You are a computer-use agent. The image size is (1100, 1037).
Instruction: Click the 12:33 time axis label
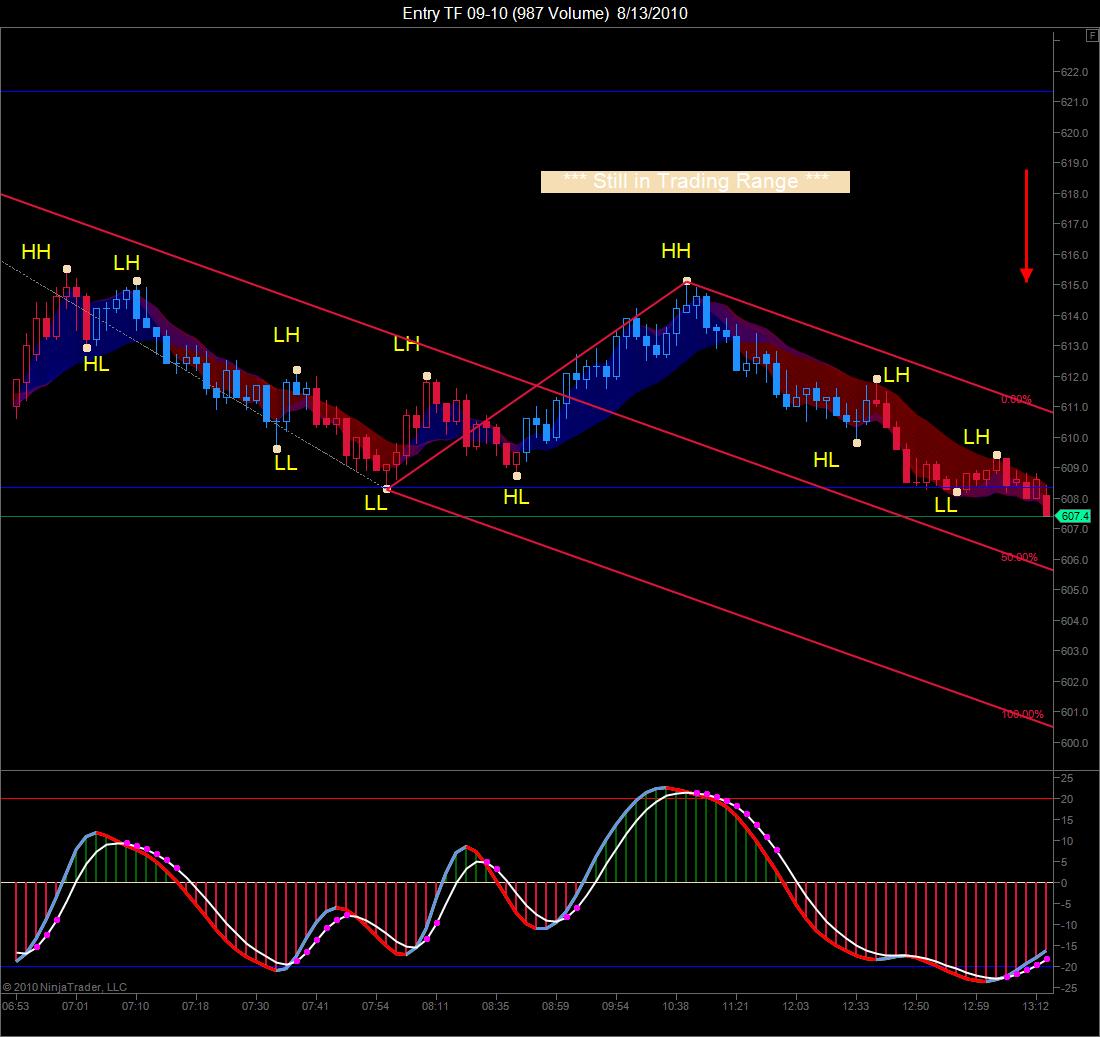point(856,1006)
